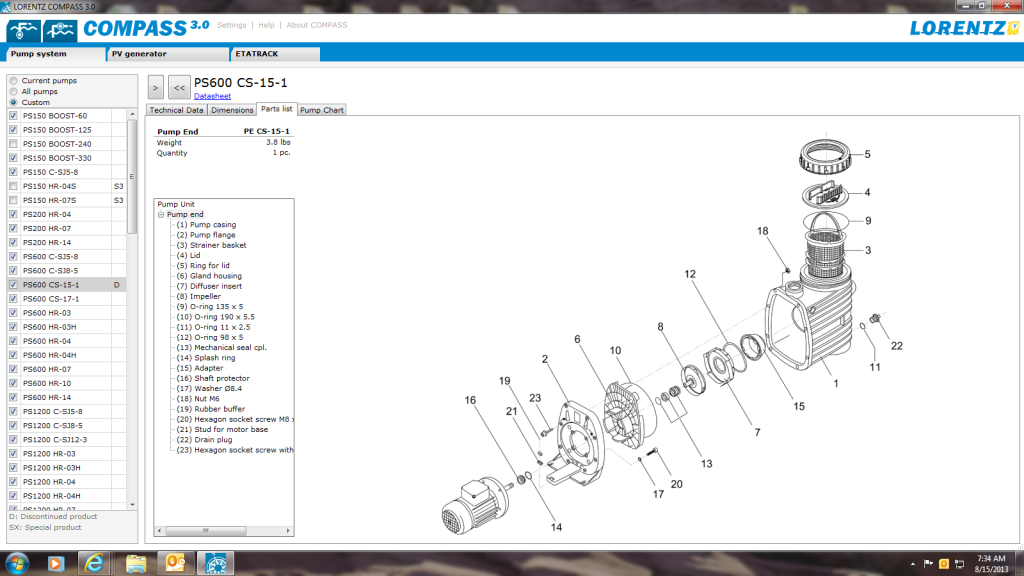The height and width of the screenshot is (576, 1024).
Task: Select (22) Drain plug tree item
Action: pyautogui.click(x=204, y=440)
